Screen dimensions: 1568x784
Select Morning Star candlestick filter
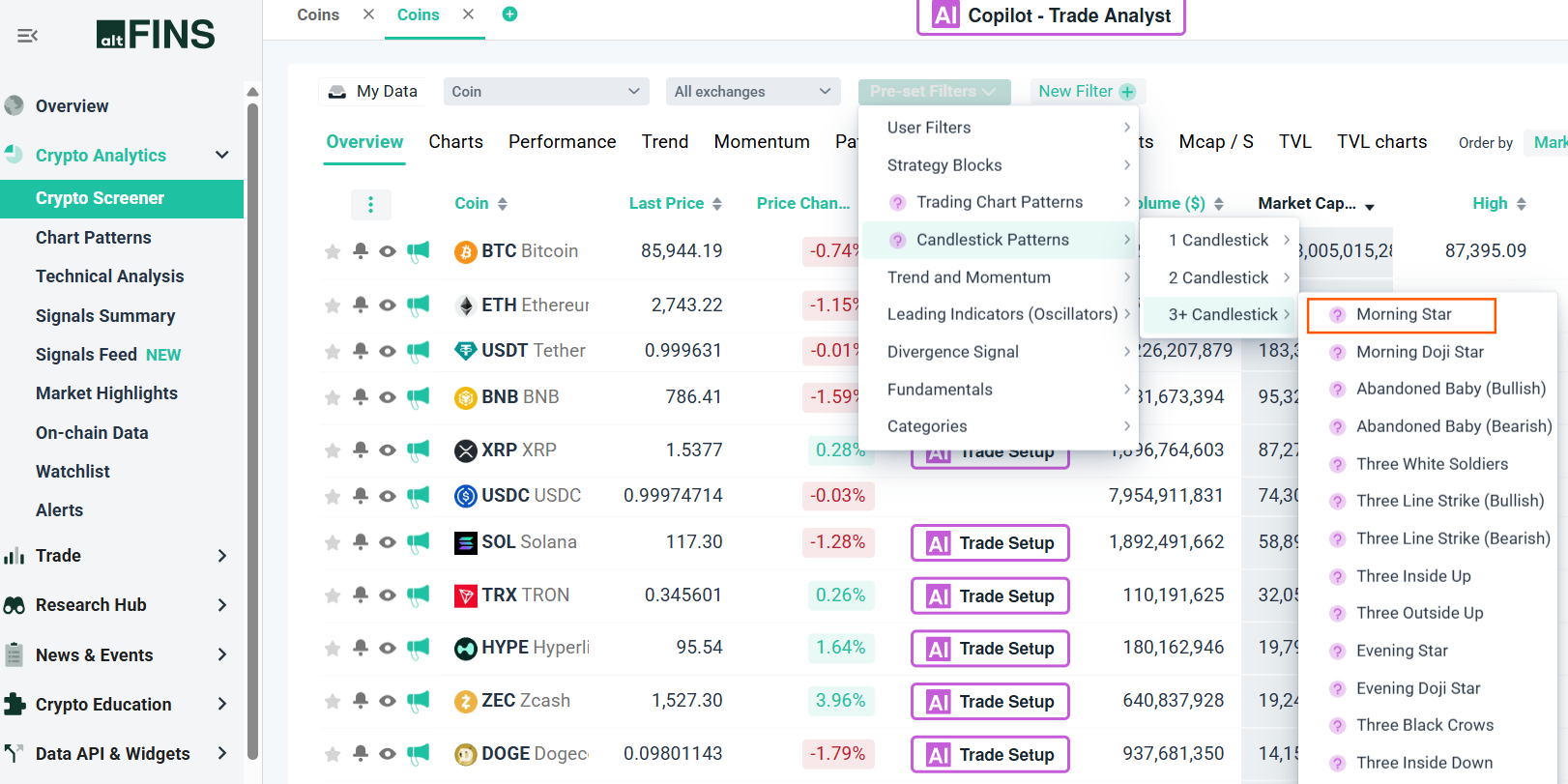pyautogui.click(x=1402, y=315)
